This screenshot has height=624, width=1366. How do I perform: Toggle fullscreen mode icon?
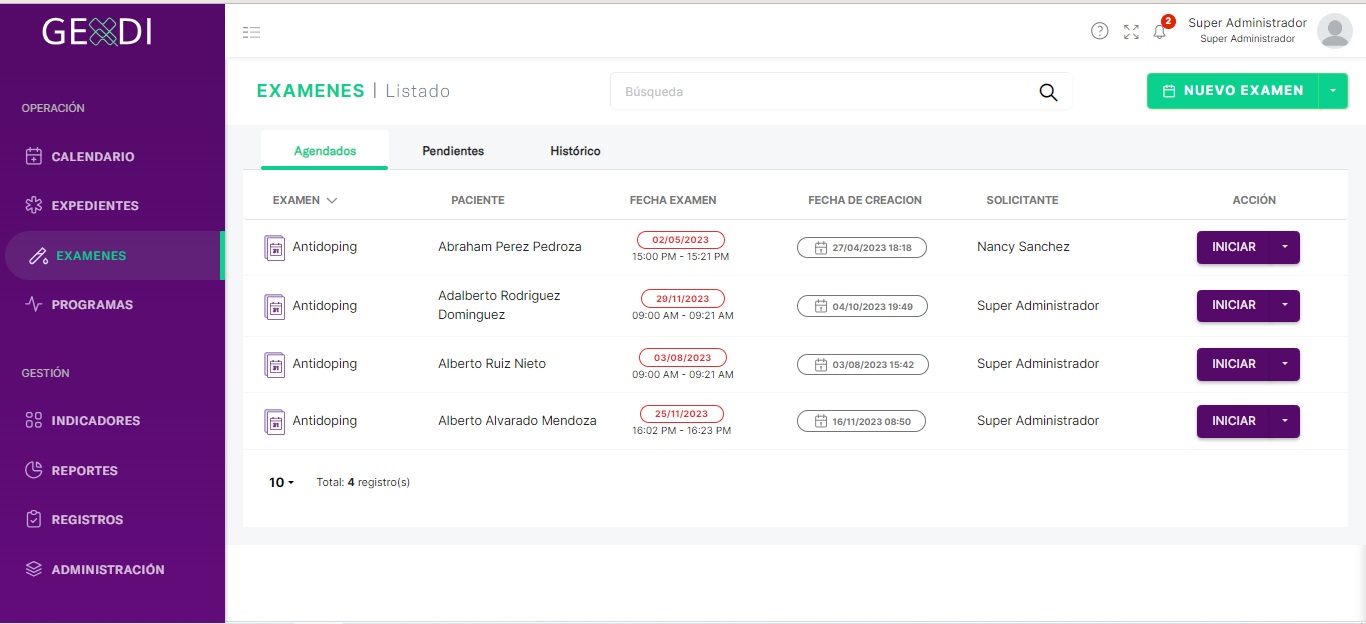[1131, 32]
